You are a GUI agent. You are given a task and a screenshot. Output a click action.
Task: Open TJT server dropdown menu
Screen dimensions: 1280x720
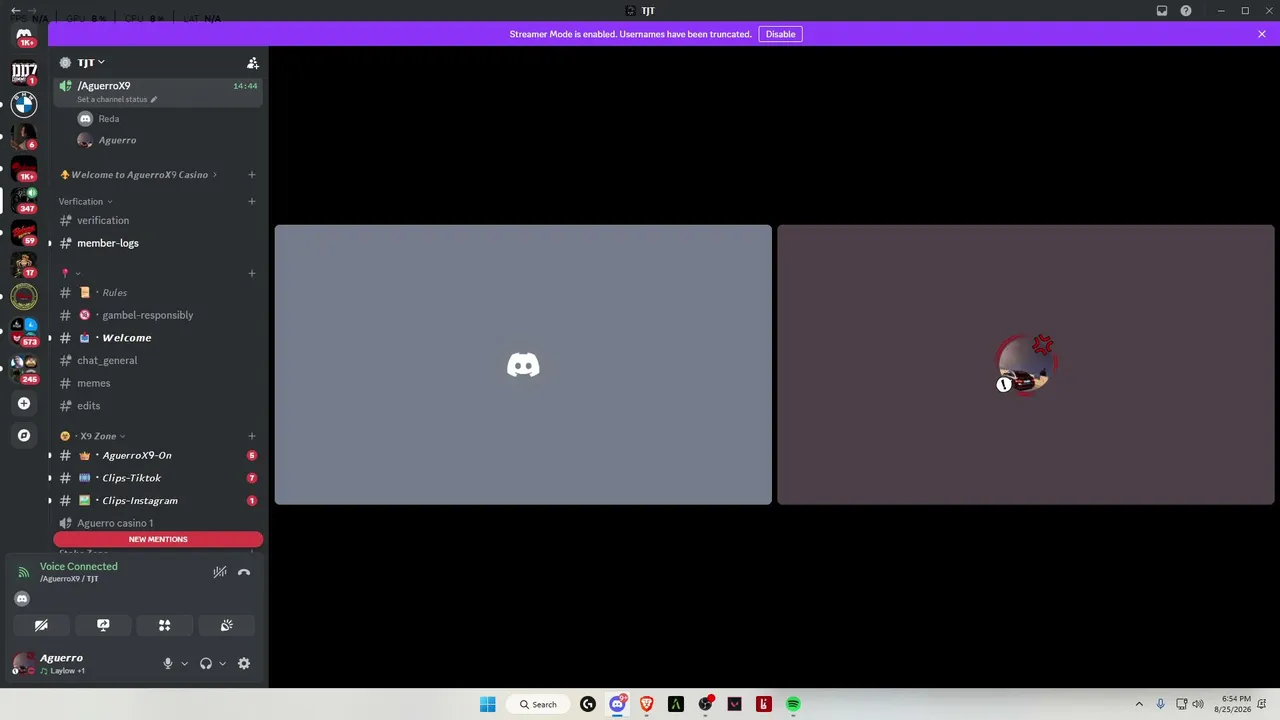[91, 62]
